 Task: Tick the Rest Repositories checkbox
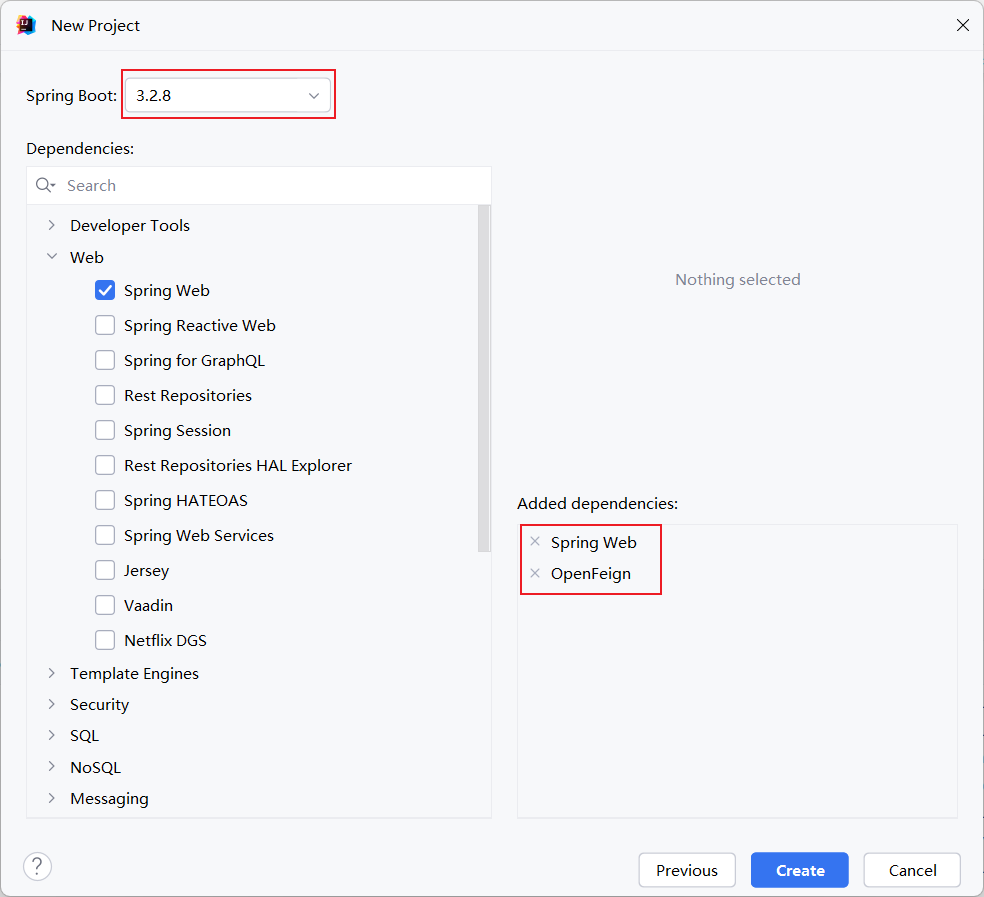tap(105, 395)
